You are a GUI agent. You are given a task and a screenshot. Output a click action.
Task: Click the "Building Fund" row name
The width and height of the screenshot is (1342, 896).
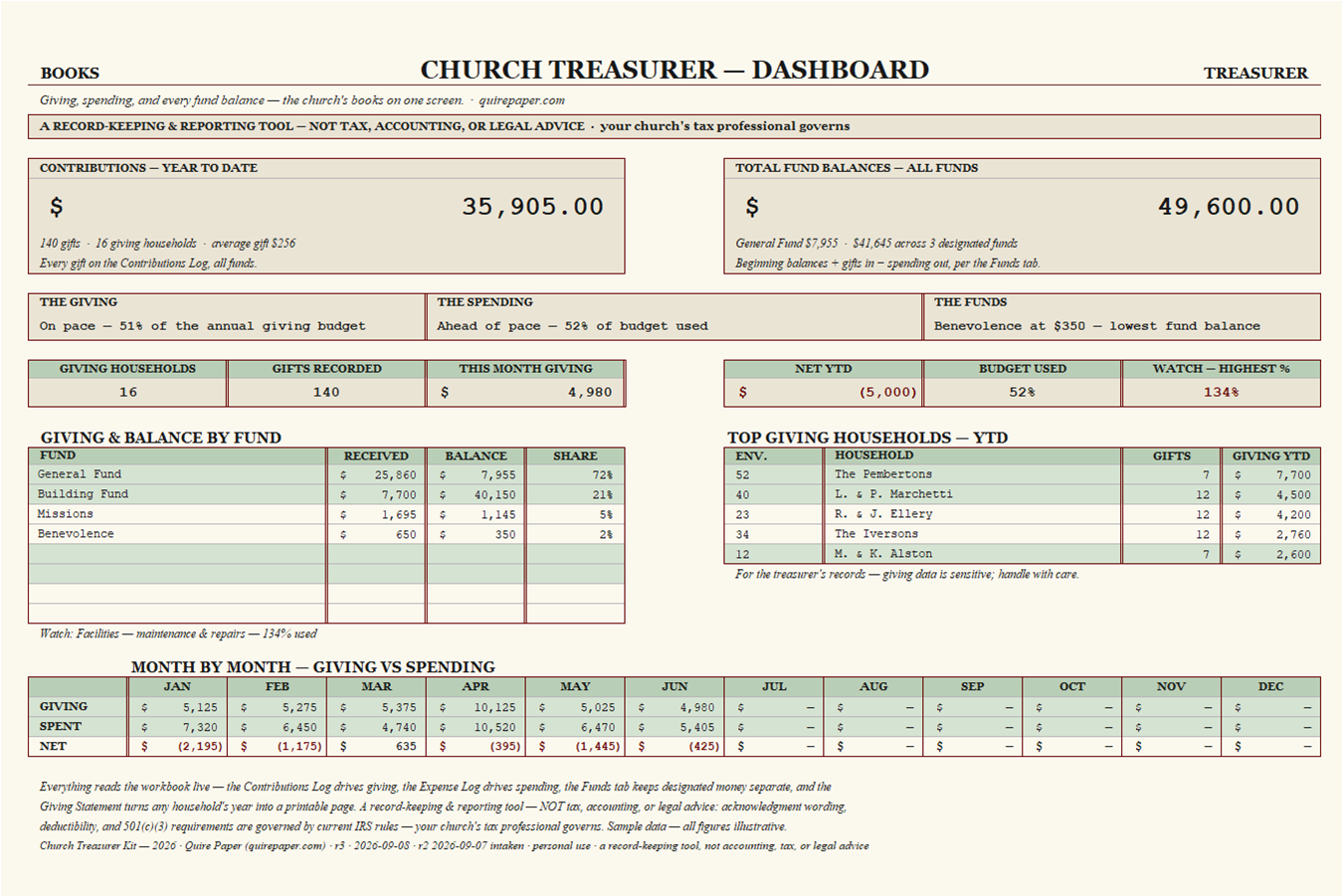[x=83, y=494]
